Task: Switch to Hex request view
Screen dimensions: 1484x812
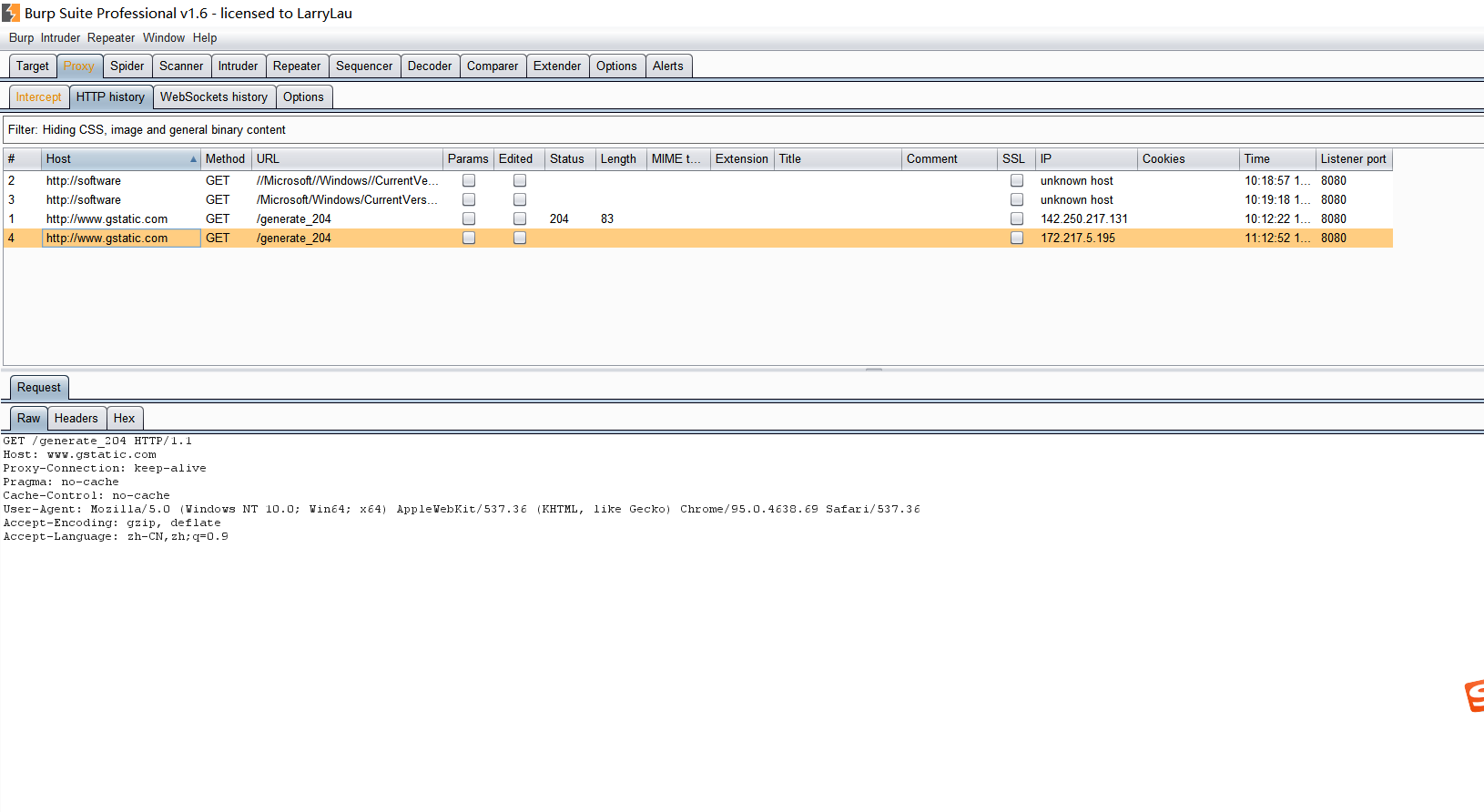Action: click(x=125, y=418)
